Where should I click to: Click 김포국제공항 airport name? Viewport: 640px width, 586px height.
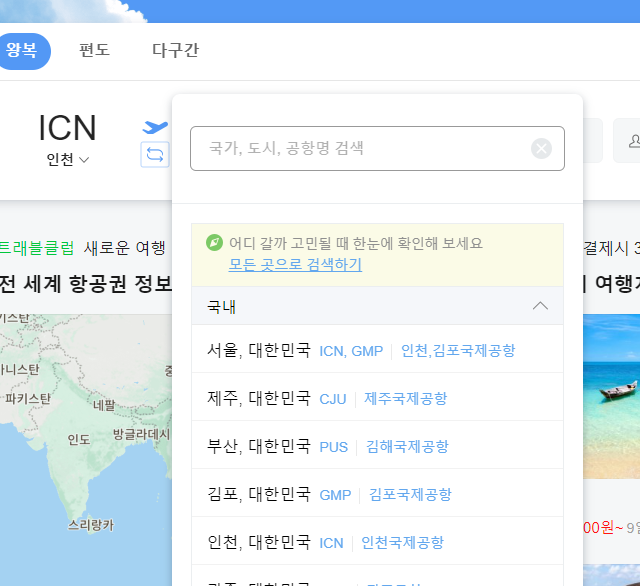click(410, 494)
